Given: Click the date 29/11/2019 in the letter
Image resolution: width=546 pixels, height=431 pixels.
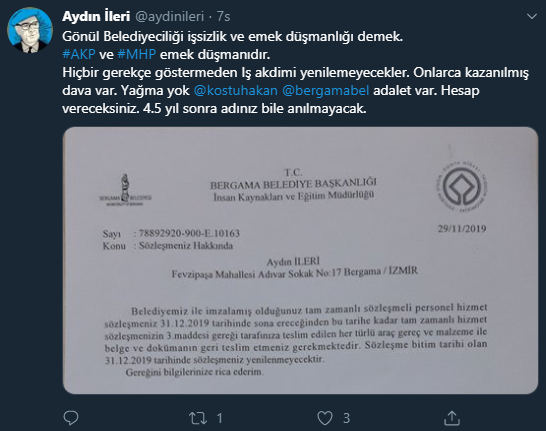Looking at the screenshot, I should [462, 229].
